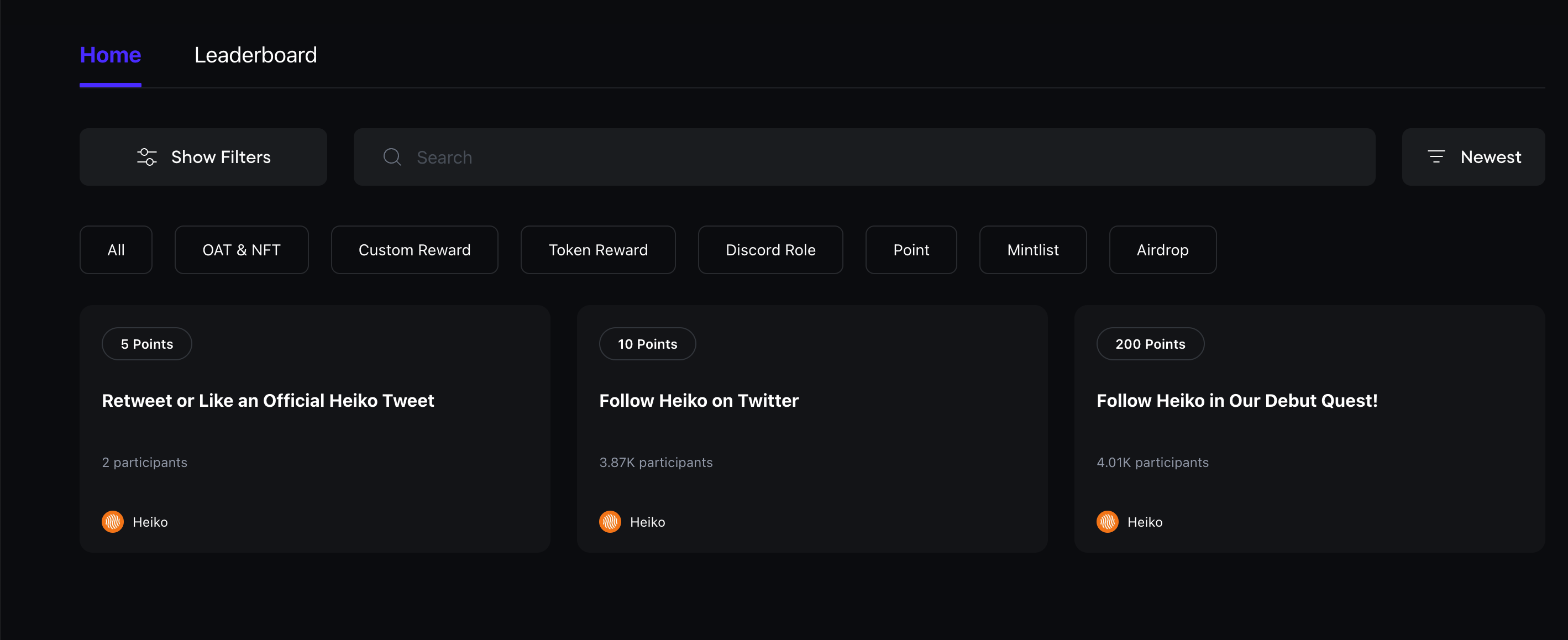Click Heiko logo on Debut Quest card
This screenshot has height=640, width=1568.
pos(1107,522)
